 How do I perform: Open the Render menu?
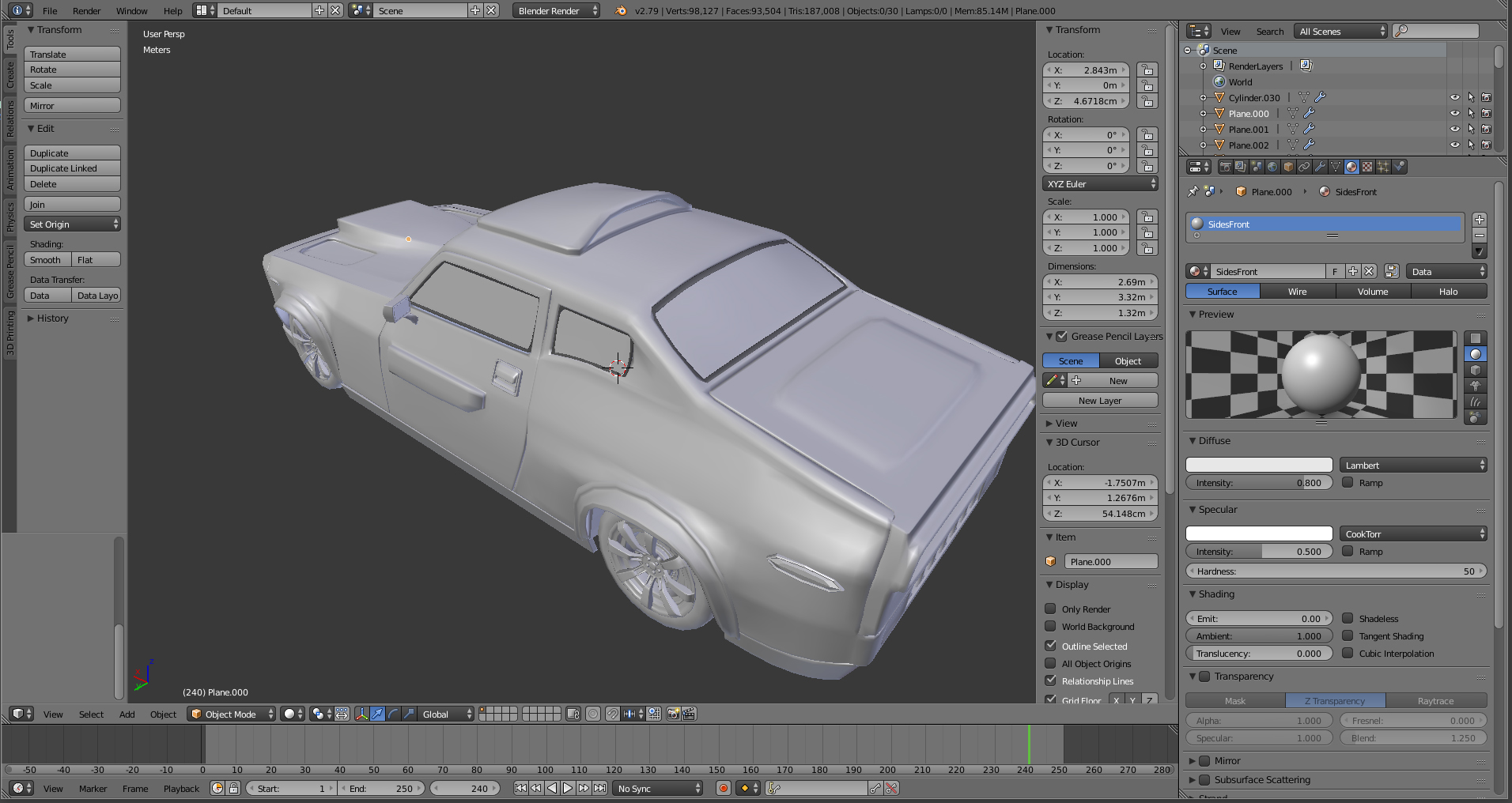pos(86,11)
